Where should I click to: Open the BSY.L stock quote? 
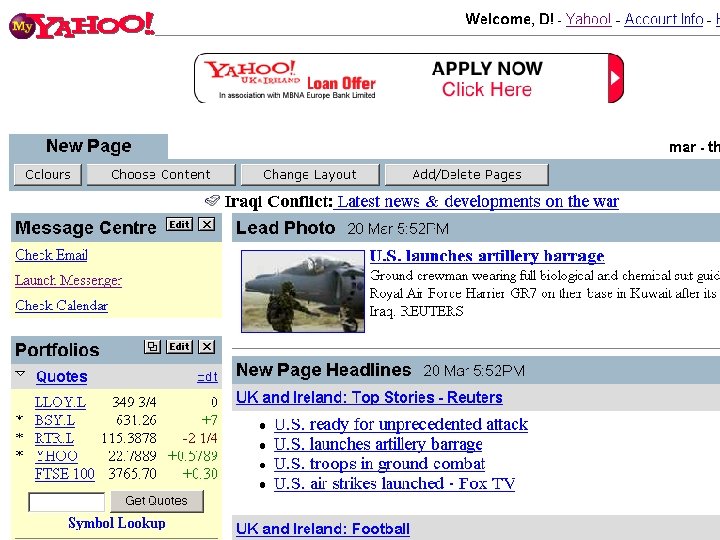[55, 420]
